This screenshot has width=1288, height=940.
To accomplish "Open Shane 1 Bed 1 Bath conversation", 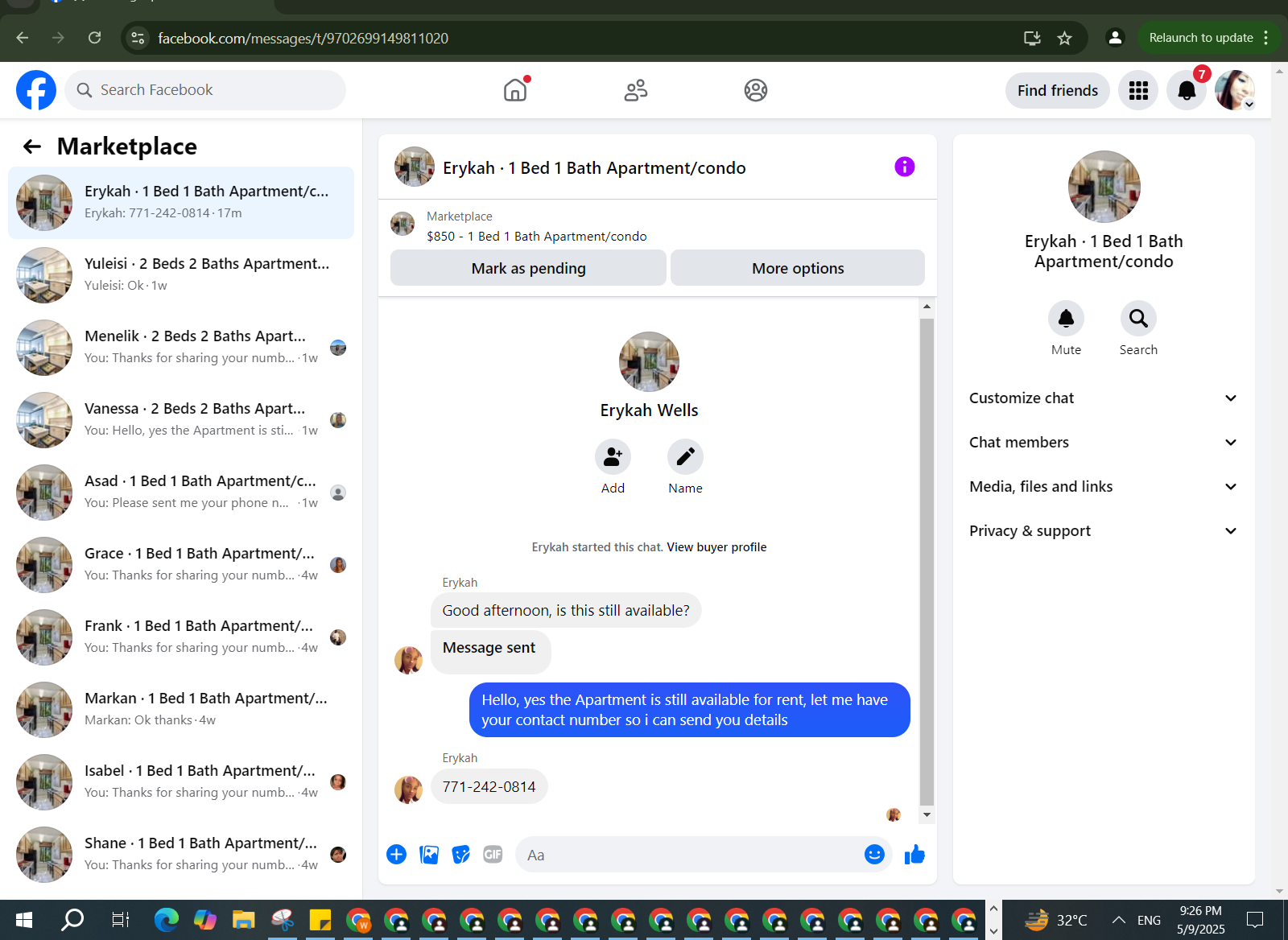I will pyautogui.click(x=181, y=855).
